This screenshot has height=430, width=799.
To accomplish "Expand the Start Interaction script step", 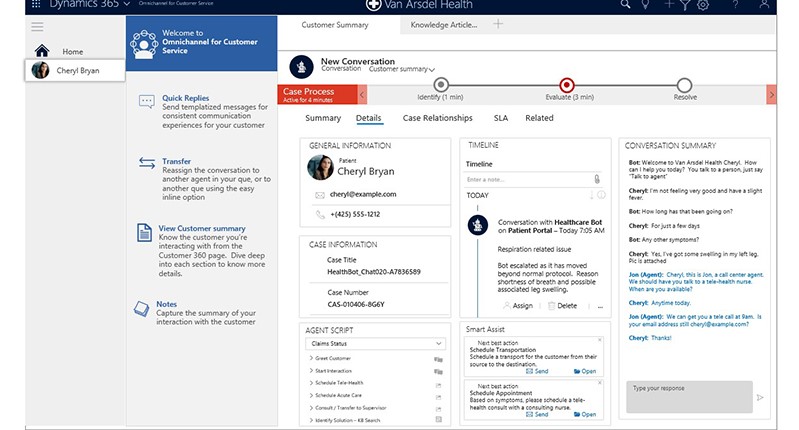I will pos(311,370).
